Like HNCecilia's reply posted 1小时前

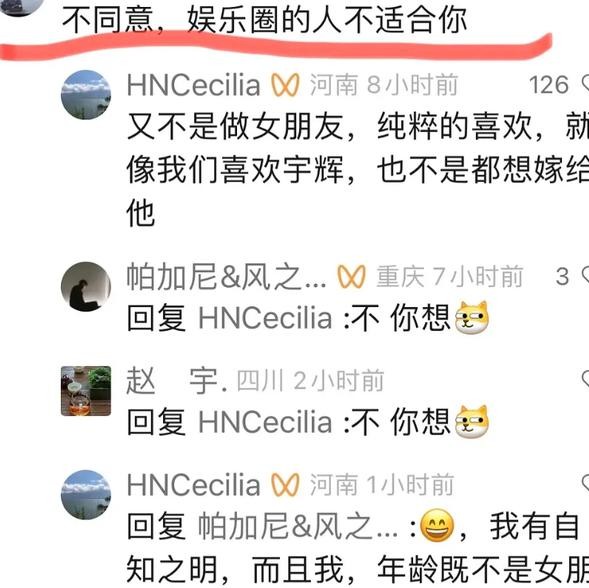pyautogui.click(x=585, y=483)
